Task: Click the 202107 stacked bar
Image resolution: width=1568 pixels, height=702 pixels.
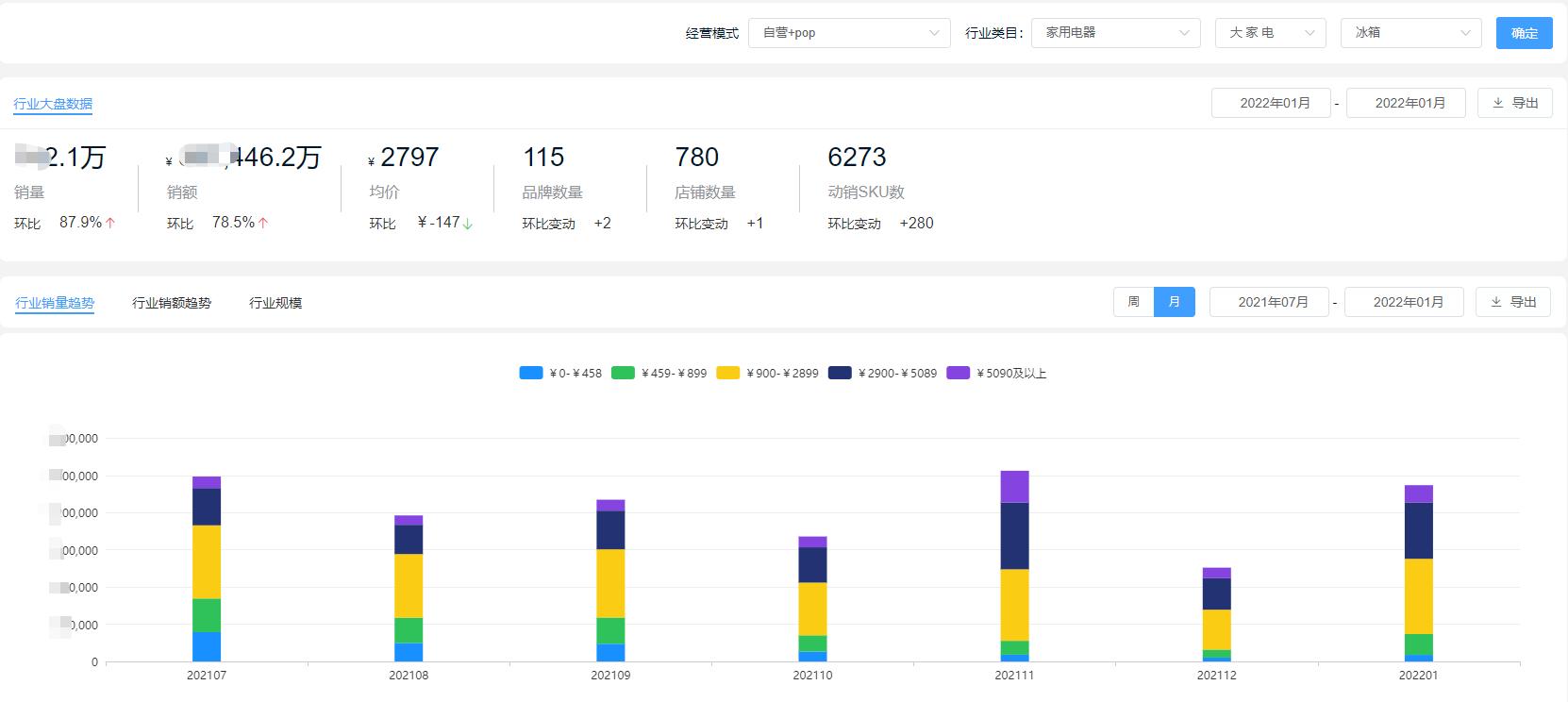Action: point(207,569)
